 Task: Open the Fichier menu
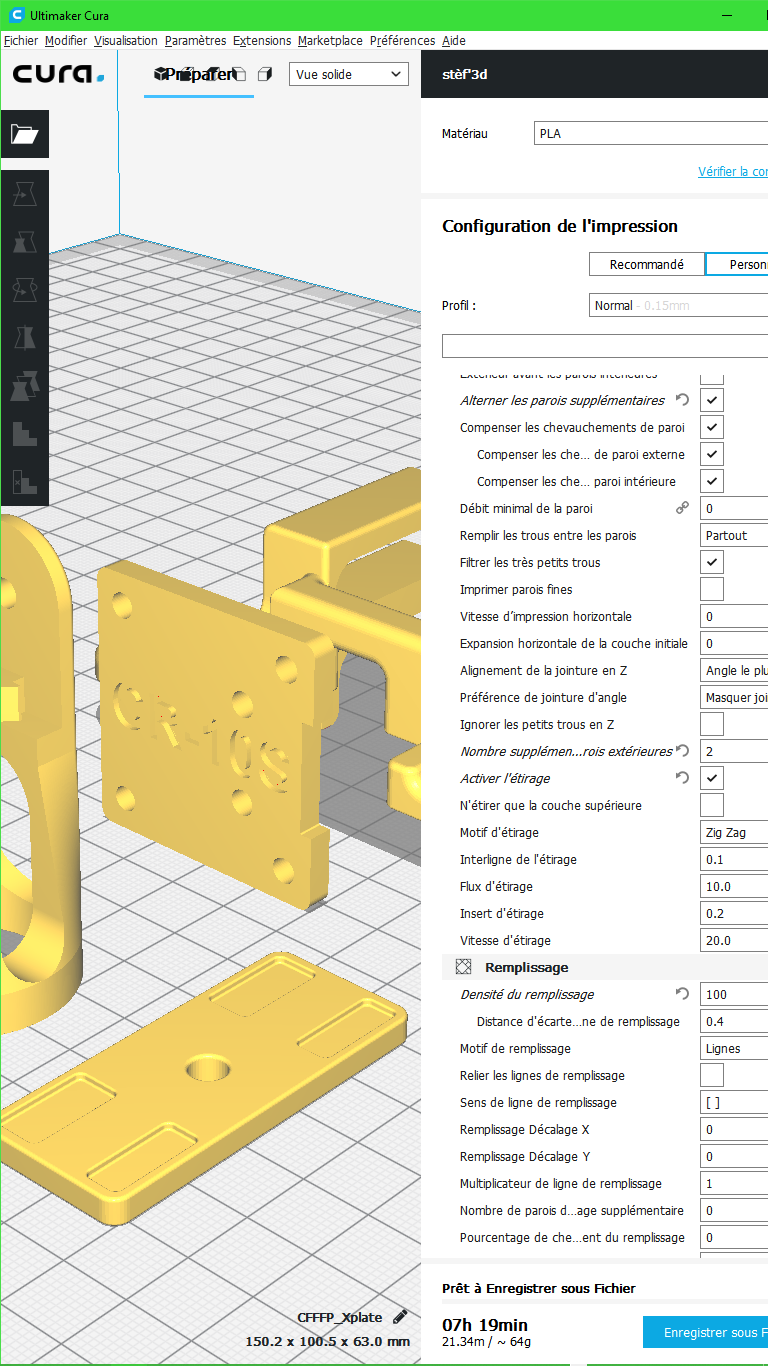[x=21, y=41]
